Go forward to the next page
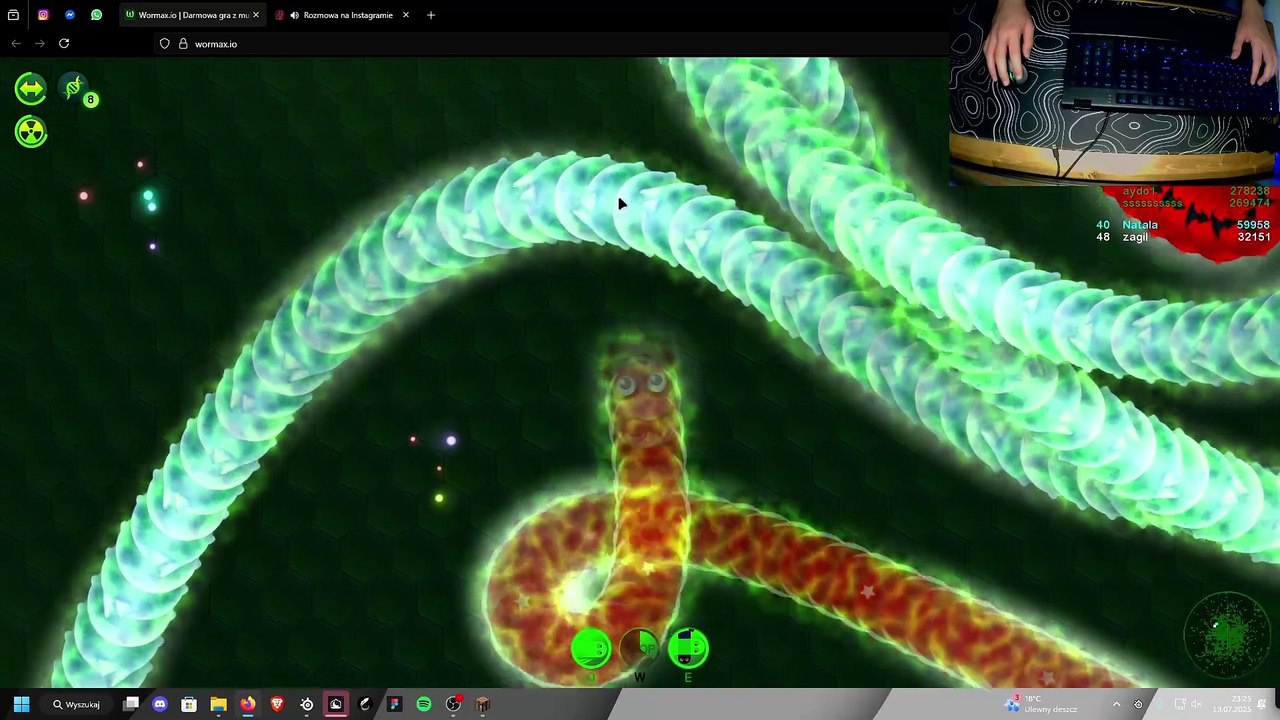The height and width of the screenshot is (720, 1280). [x=40, y=44]
